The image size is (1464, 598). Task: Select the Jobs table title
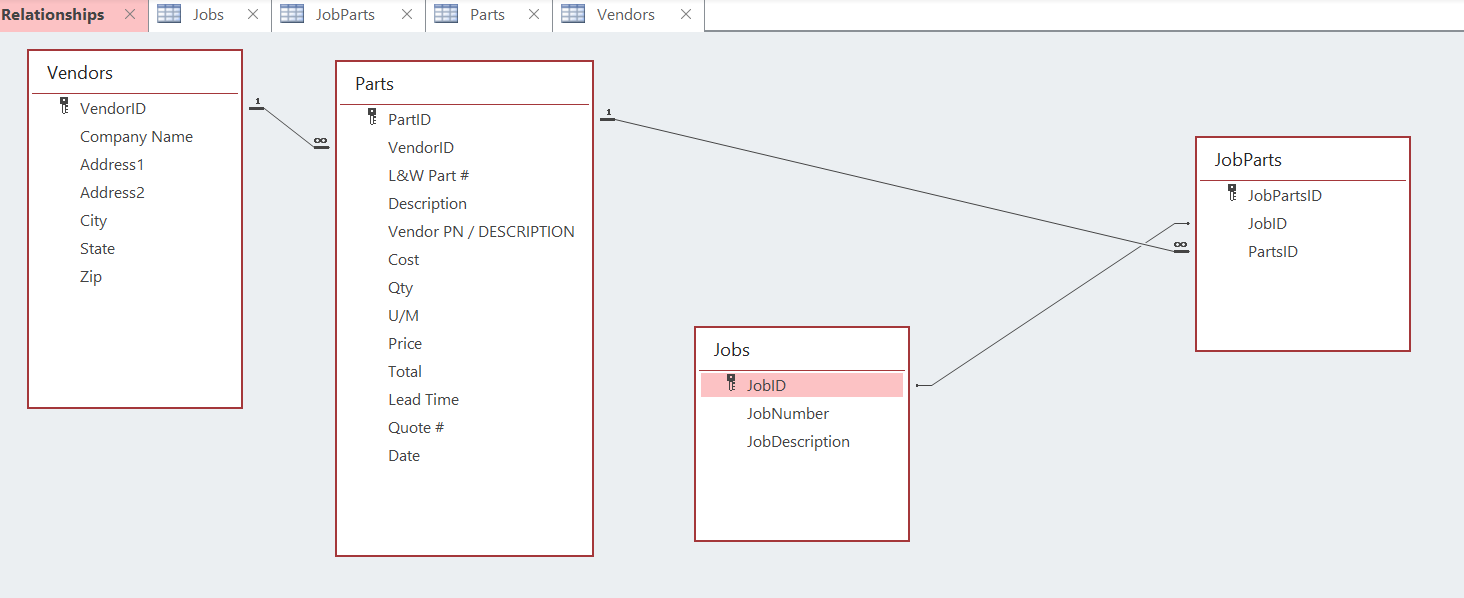pos(732,350)
